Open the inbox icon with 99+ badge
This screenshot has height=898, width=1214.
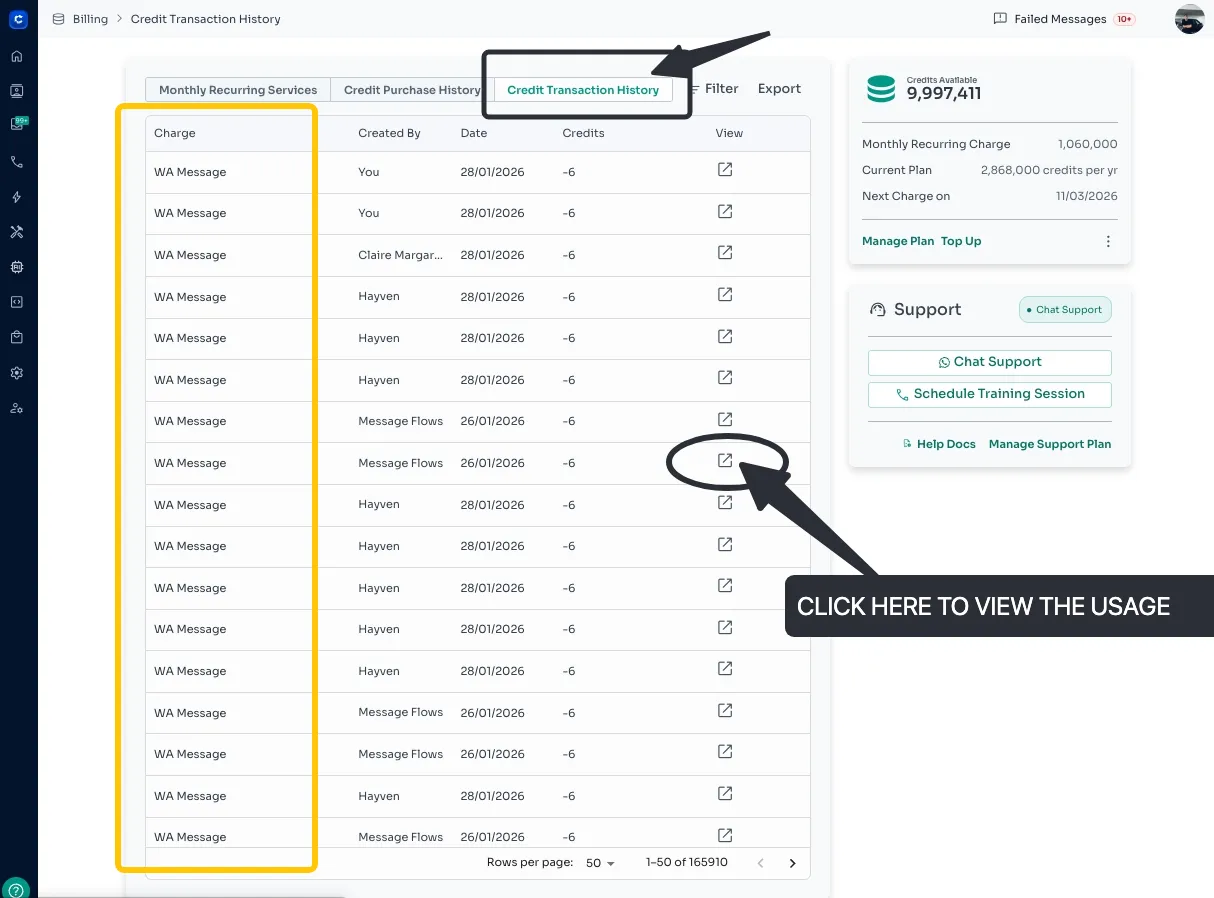point(17,125)
